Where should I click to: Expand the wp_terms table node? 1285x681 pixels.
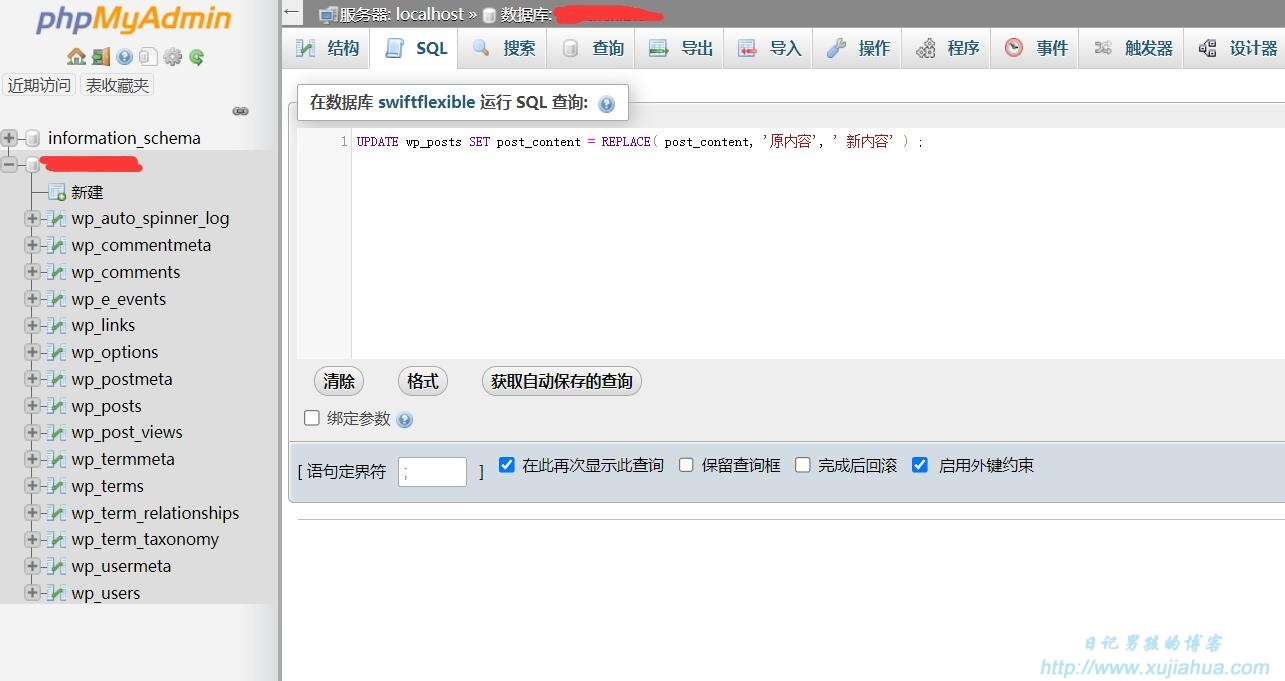point(32,486)
